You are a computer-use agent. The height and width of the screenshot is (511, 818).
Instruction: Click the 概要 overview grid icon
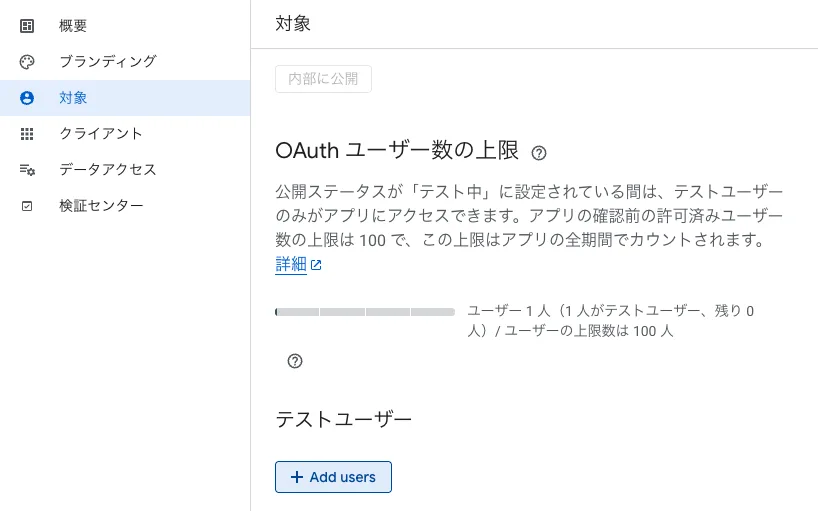27,26
